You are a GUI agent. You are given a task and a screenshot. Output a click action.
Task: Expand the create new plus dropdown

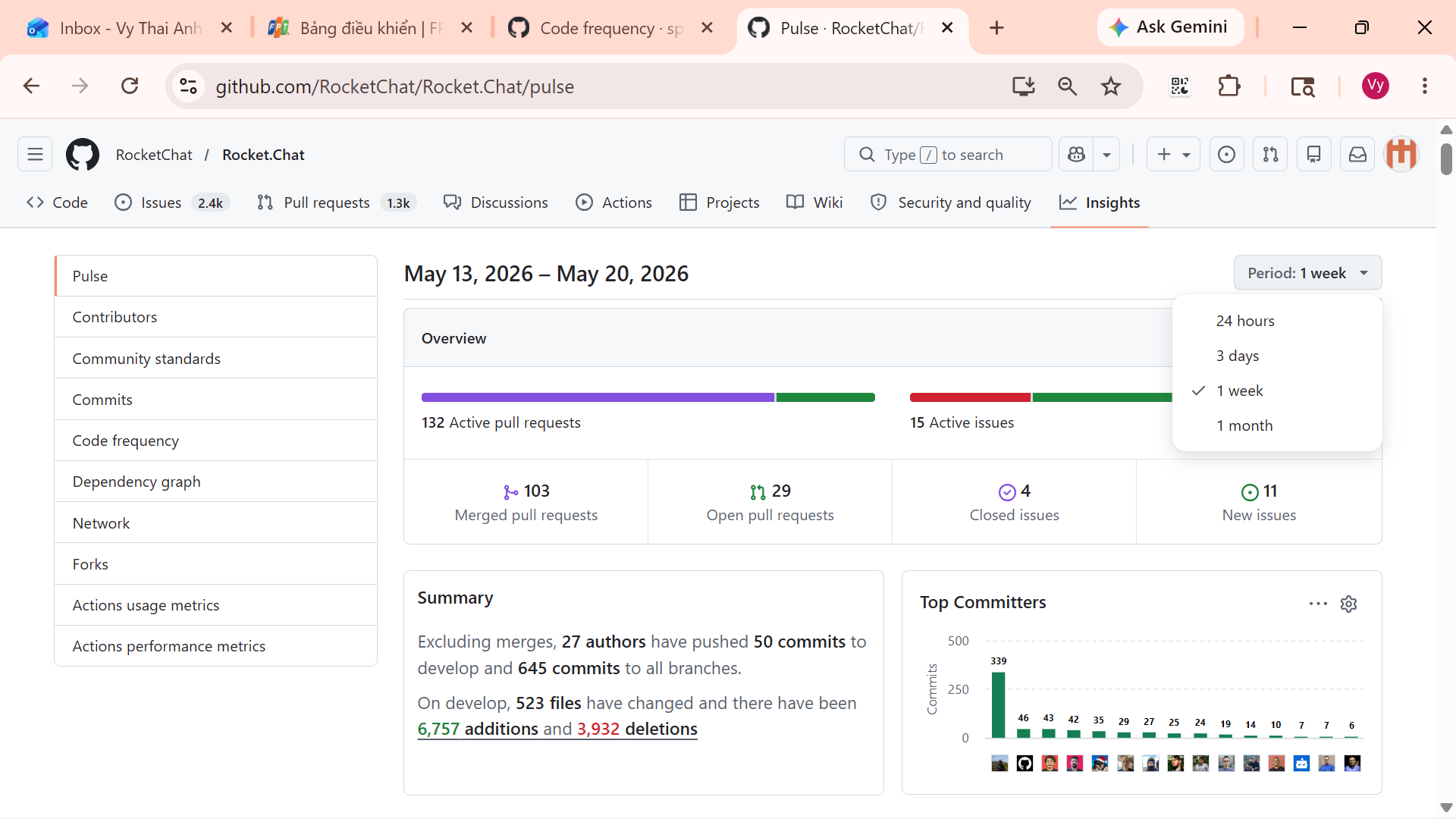(1173, 155)
